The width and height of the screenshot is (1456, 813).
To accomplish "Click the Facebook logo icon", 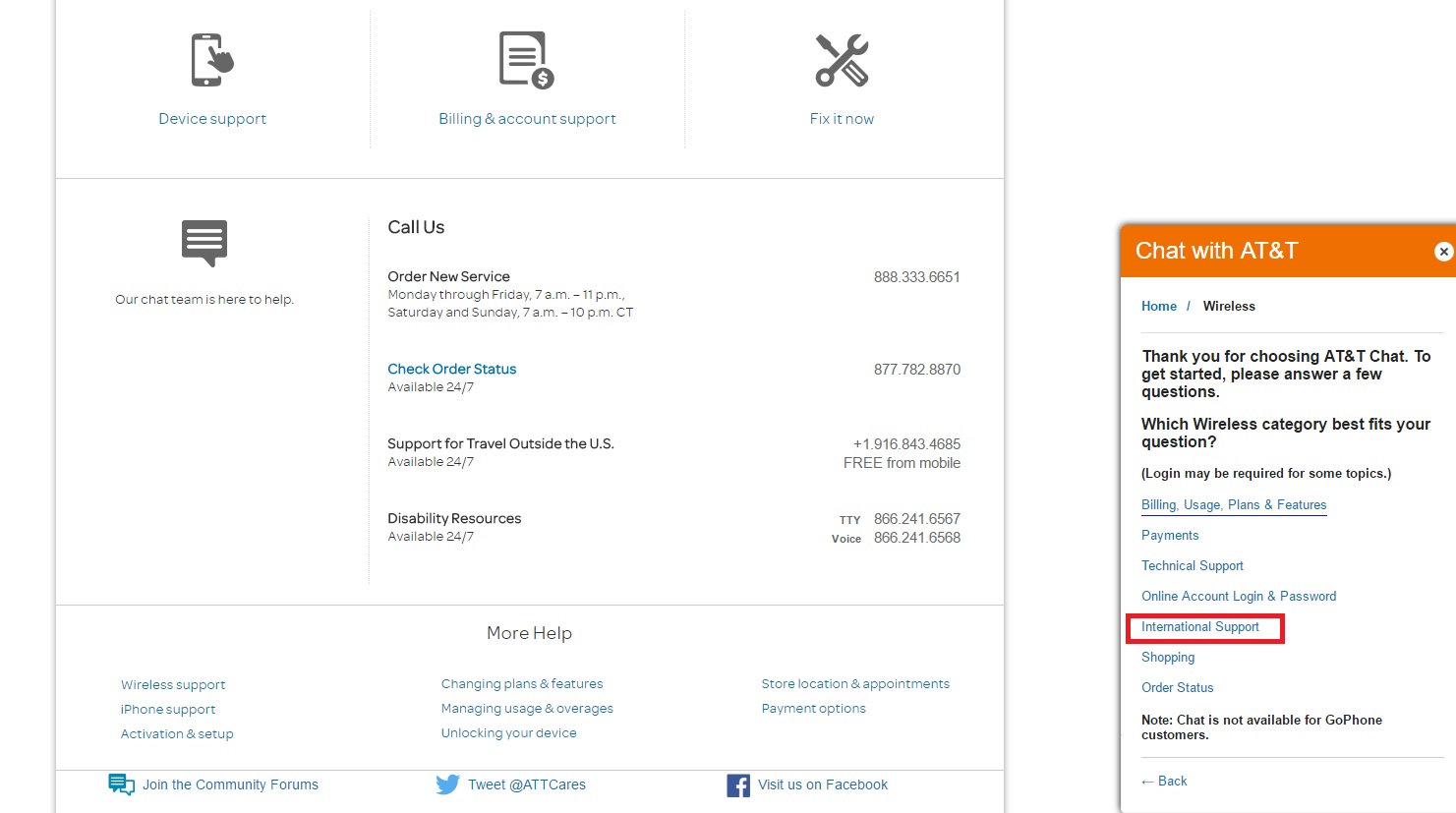I will click(x=737, y=784).
